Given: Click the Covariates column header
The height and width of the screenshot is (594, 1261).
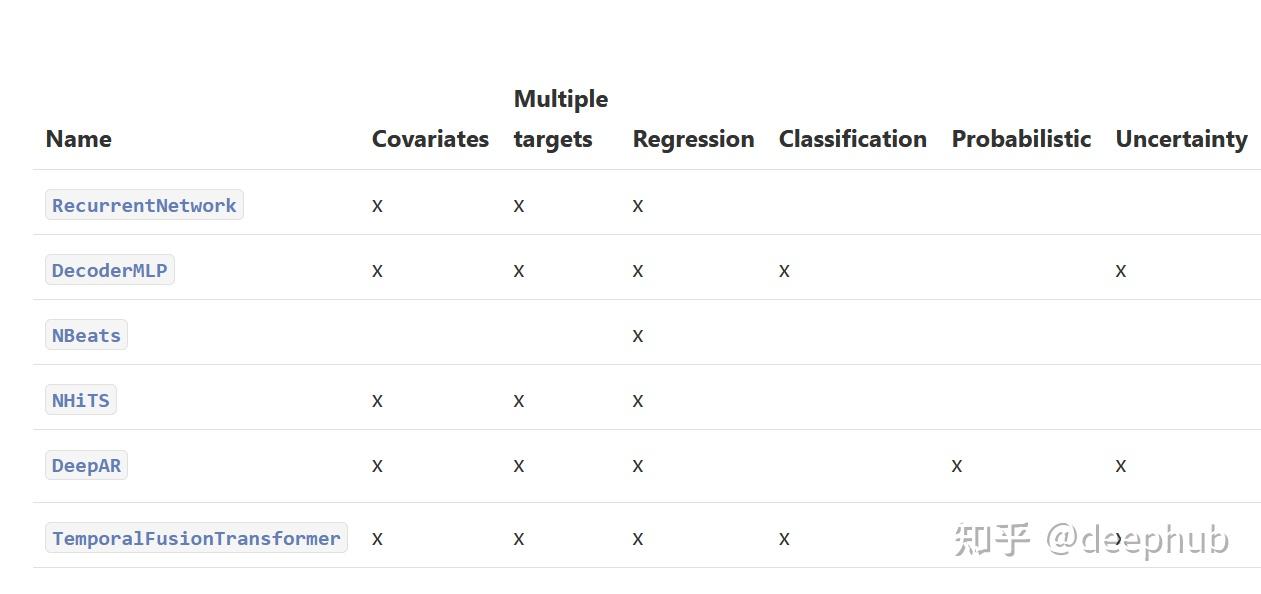Looking at the screenshot, I should point(430,139).
